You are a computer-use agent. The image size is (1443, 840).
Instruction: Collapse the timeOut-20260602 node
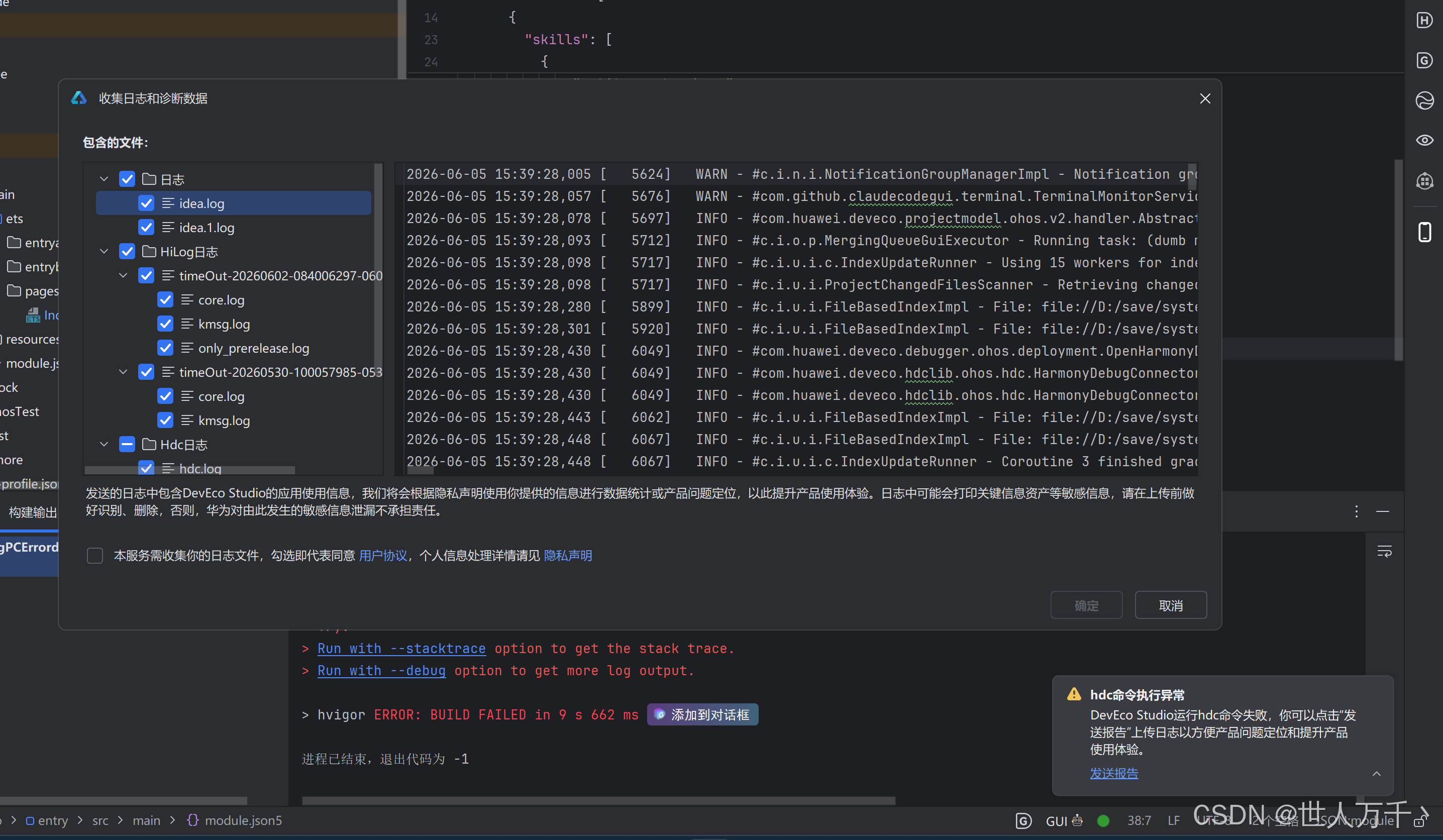[123, 275]
